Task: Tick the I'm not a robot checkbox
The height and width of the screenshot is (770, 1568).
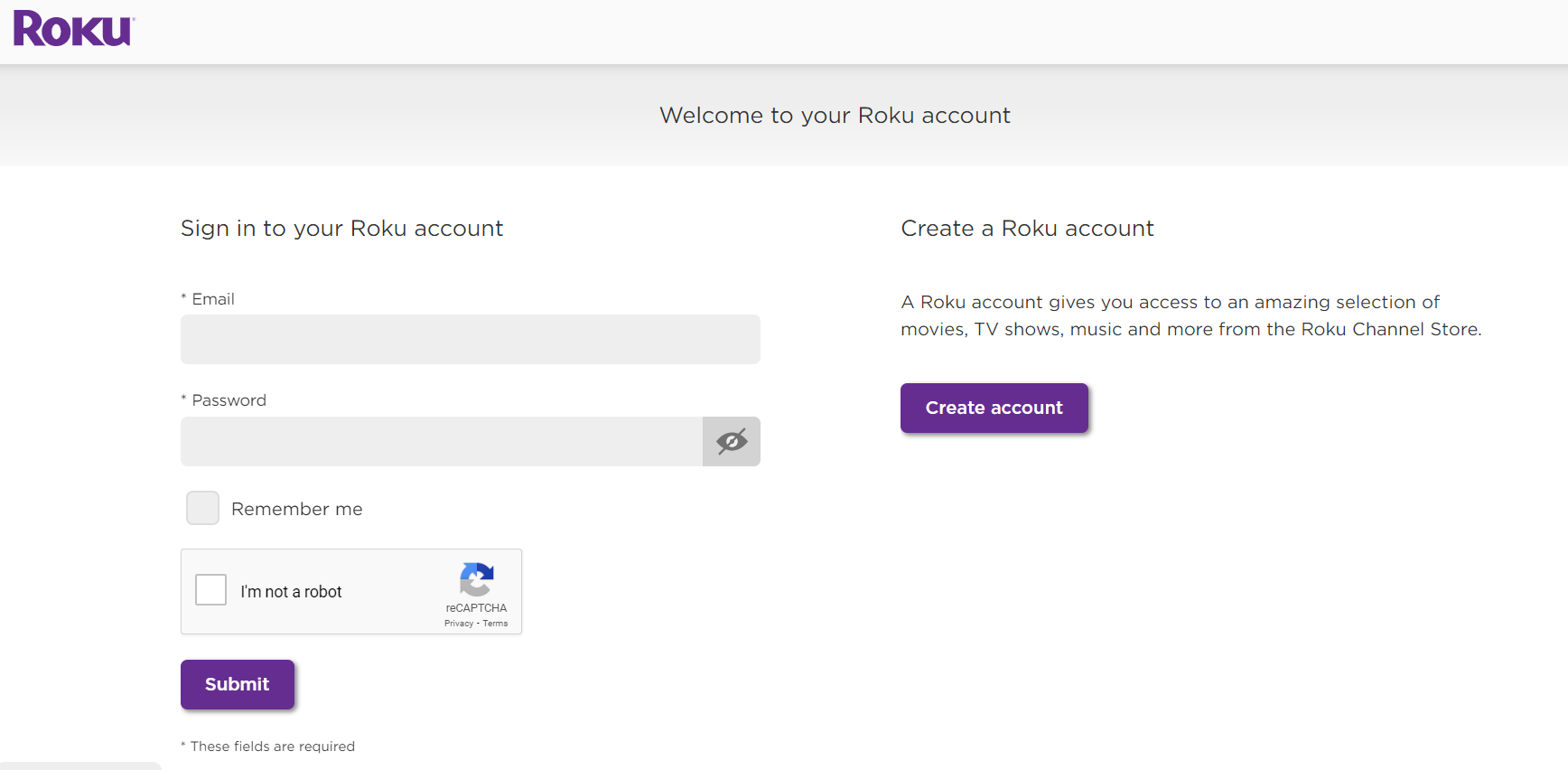Action: pyautogui.click(x=211, y=590)
